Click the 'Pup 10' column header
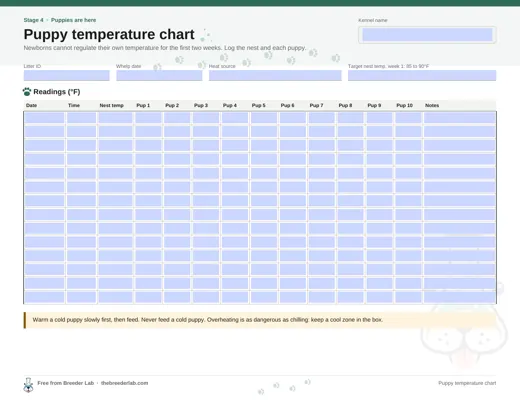Screen dimensions: 520x402 click(x=405, y=105)
